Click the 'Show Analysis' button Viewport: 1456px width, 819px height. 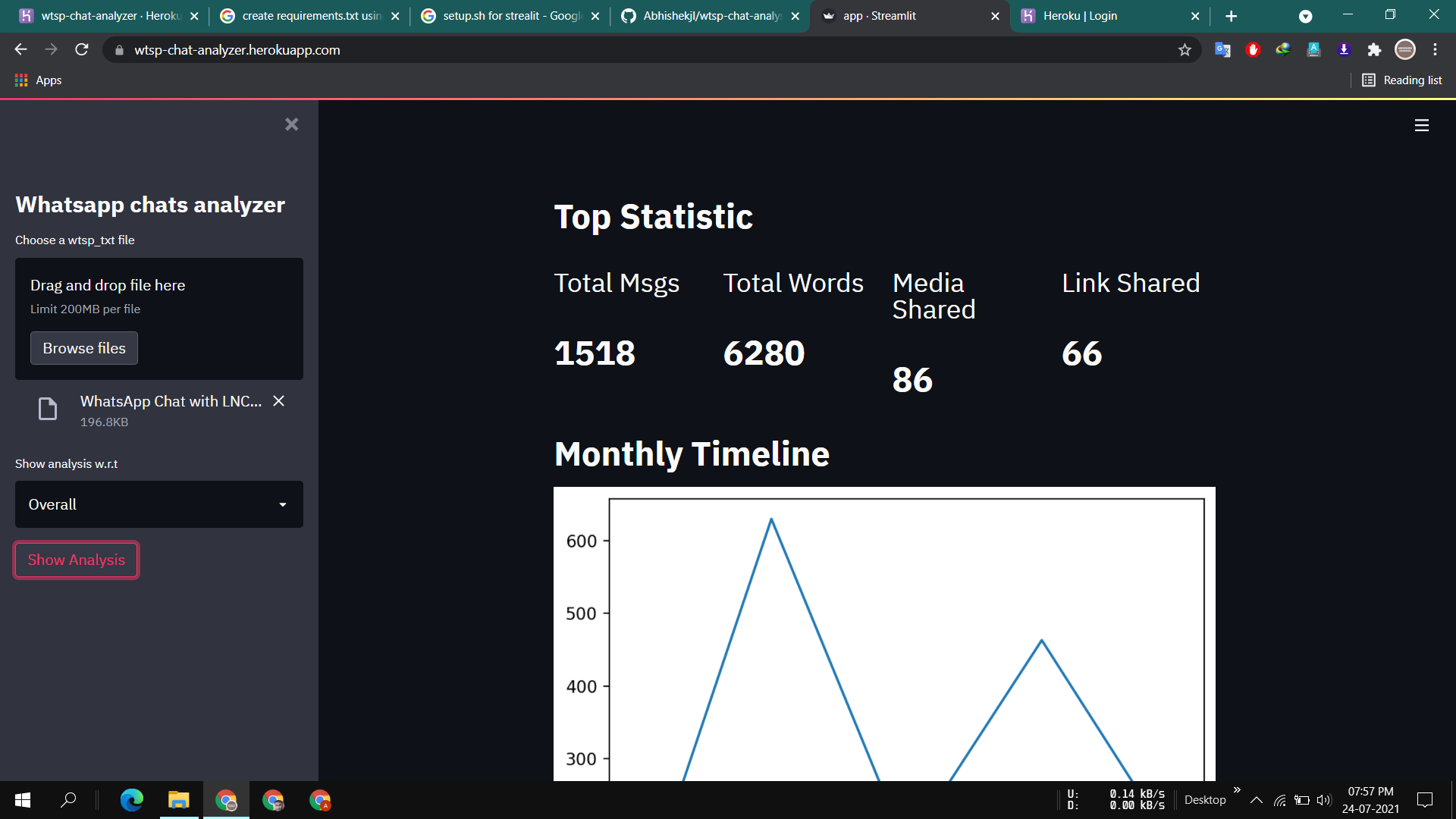pyautogui.click(x=75, y=560)
